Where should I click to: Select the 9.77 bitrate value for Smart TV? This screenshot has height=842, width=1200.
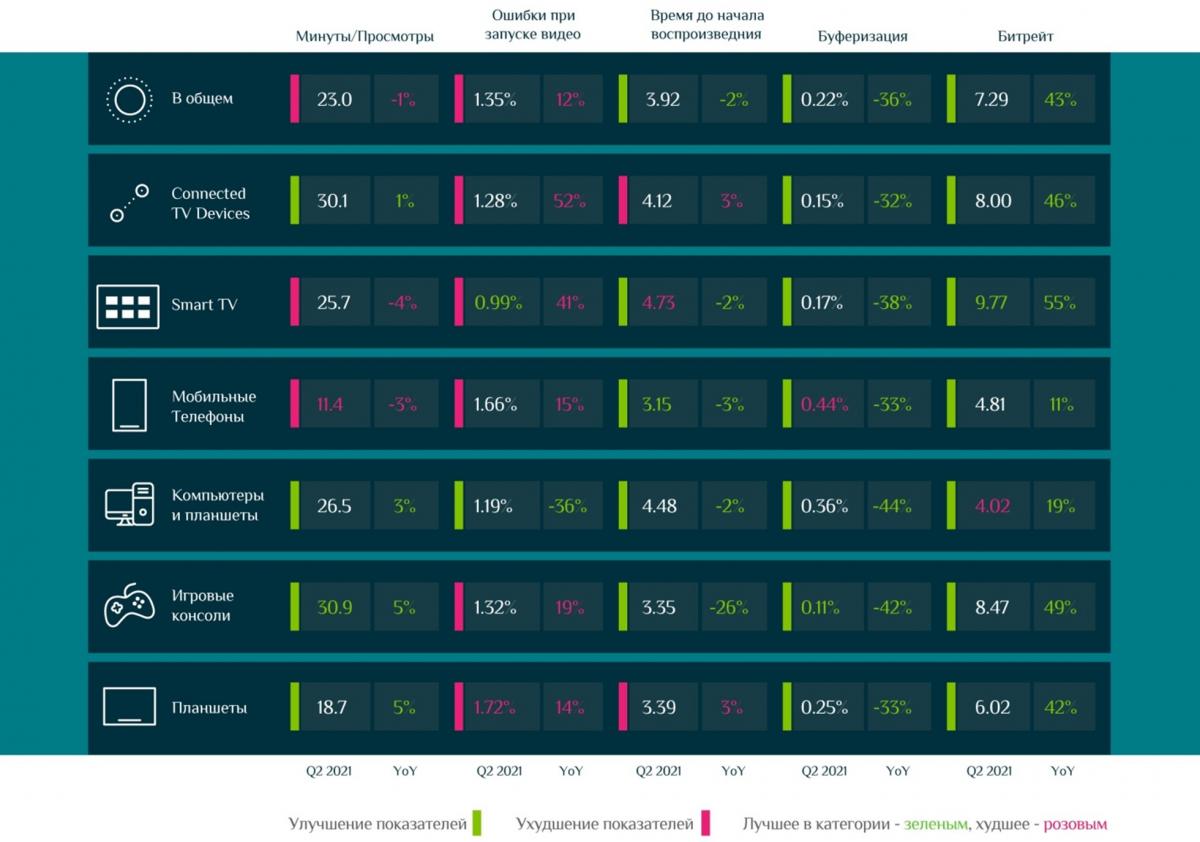(991, 303)
